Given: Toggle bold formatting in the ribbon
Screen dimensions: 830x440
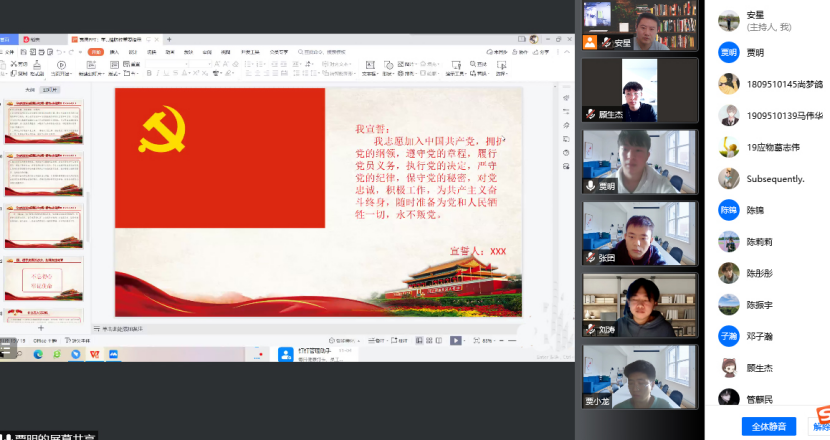Looking at the screenshot, I should point(148,73).
